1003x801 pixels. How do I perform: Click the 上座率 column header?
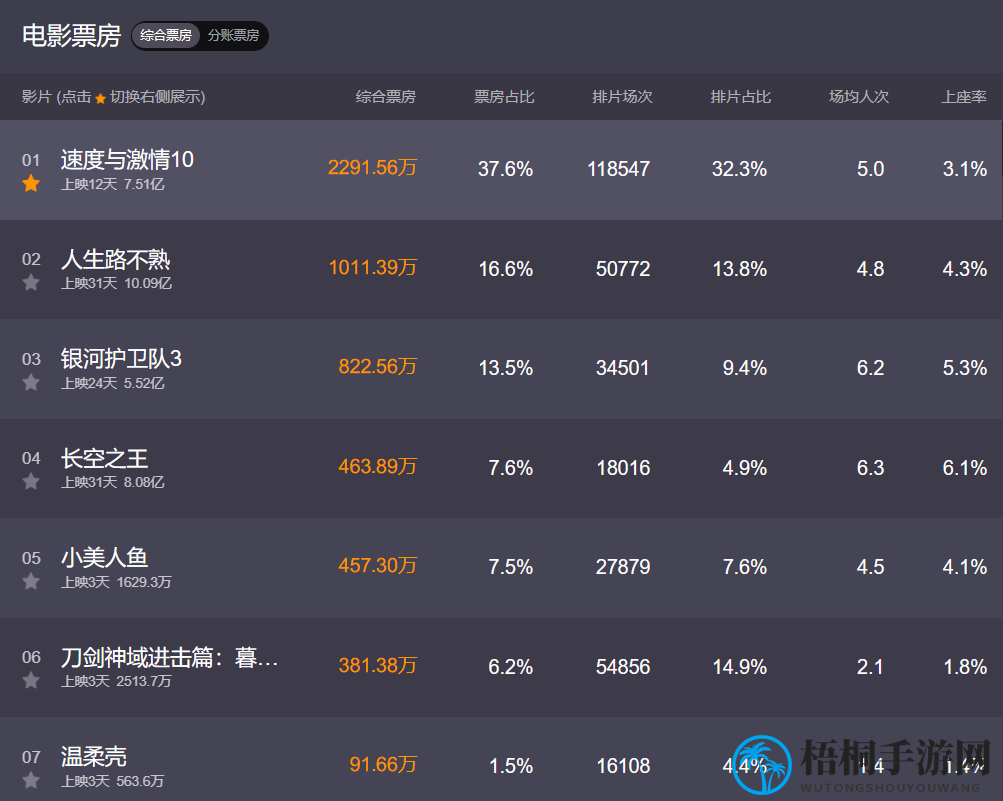coord(964,97)
